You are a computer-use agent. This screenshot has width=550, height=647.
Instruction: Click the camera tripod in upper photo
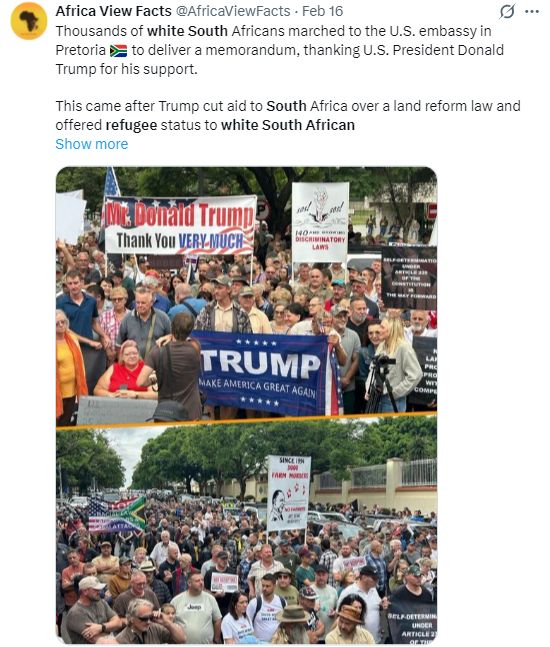coord(381,384)
